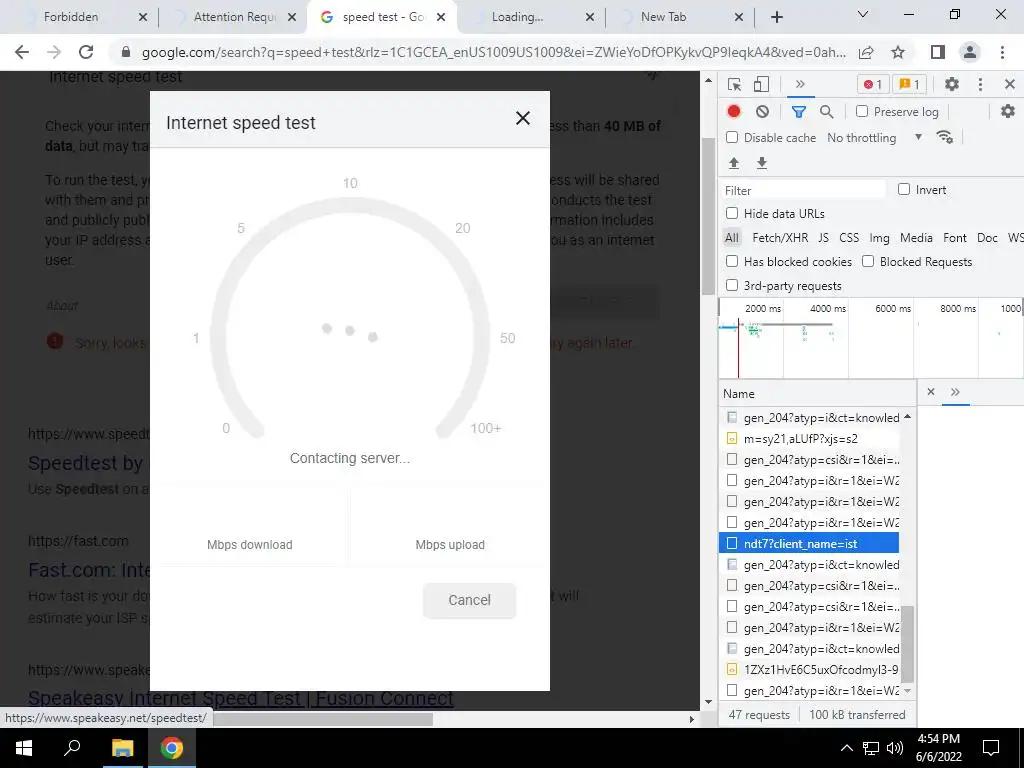This screenshot has height=768, width=1024.
Task: Share this page icon
Action: coord(866,52)
